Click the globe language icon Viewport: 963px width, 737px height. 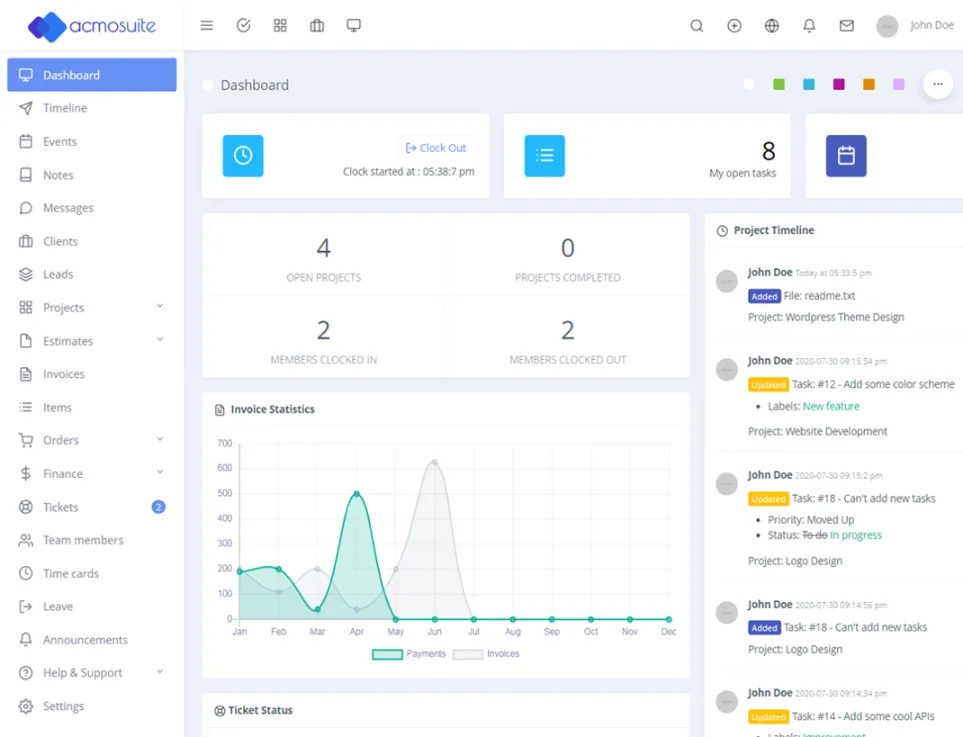point(772,26)
